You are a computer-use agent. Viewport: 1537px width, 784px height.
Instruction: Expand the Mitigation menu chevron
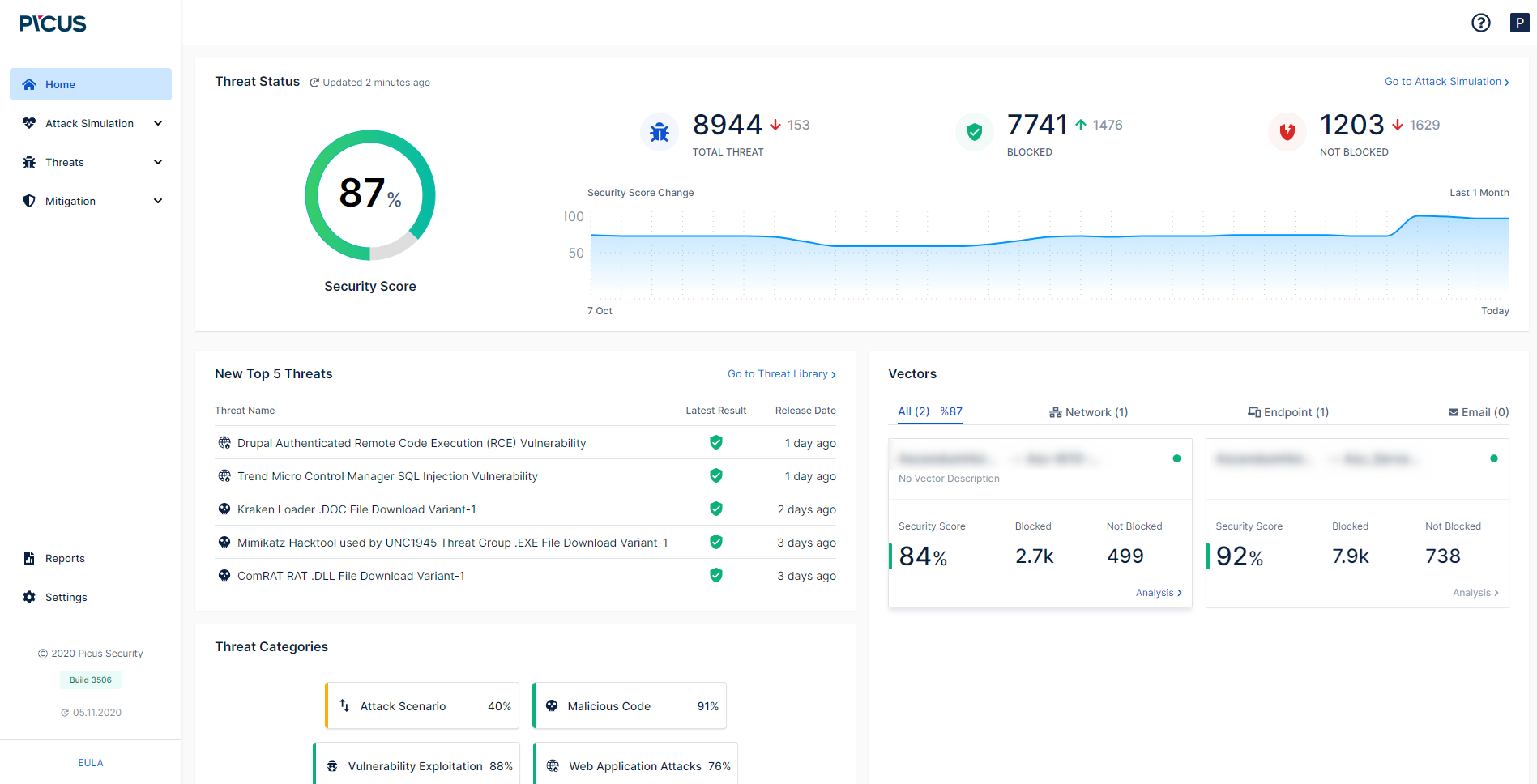(158, 201)
